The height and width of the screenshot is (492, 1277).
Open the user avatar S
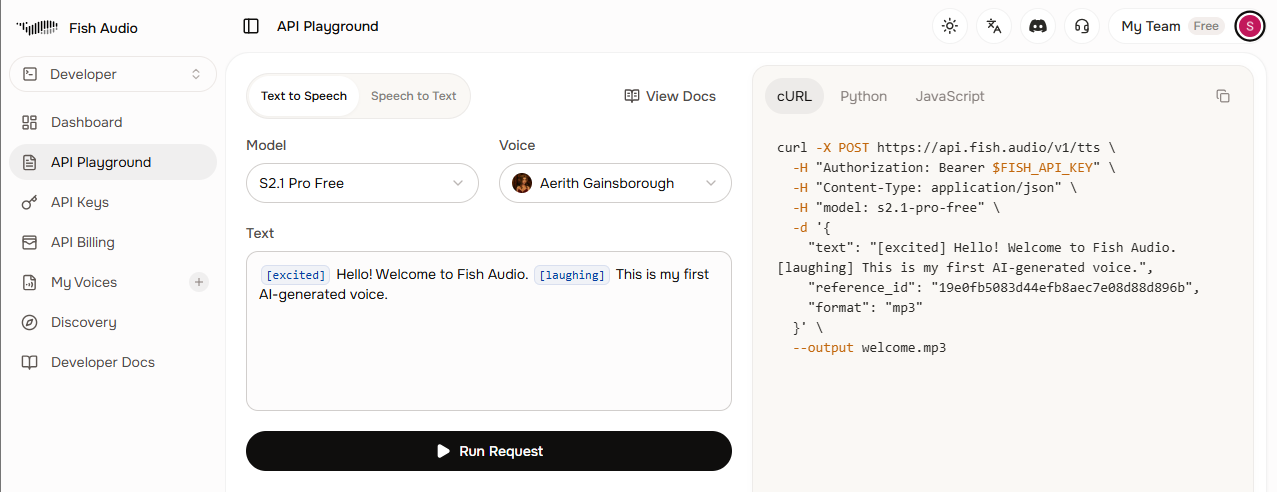coord(1249,26)
